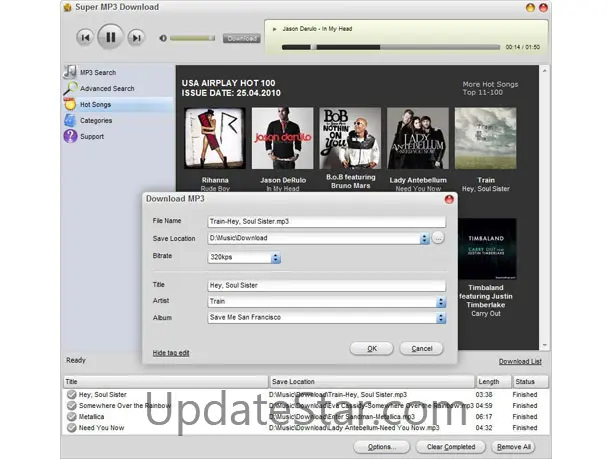Open the Album dropdown list

[440, 318]
